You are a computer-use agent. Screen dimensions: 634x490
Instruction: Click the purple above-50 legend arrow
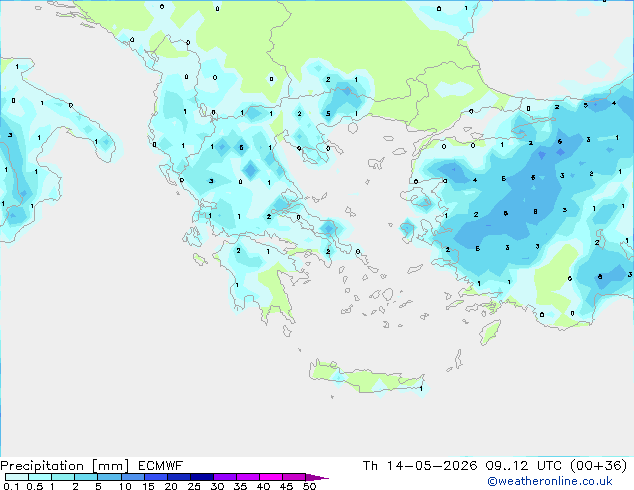(x=317, y=477)
